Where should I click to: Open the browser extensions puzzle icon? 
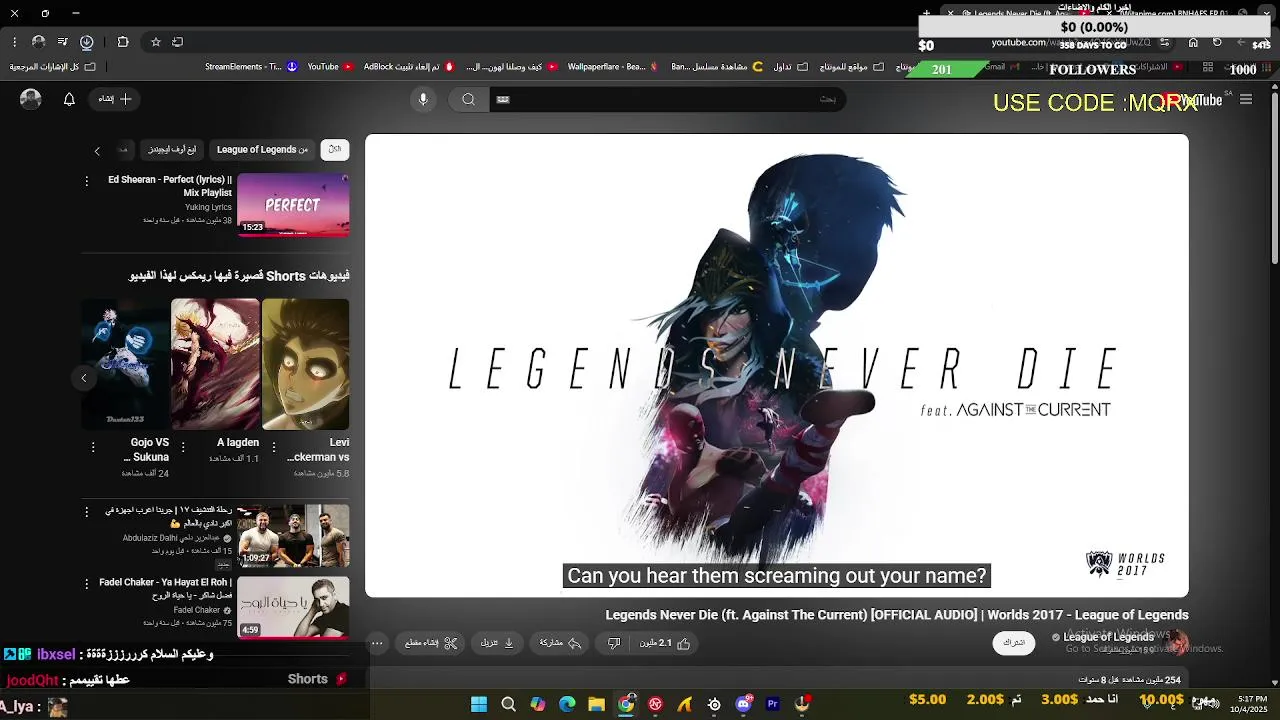point(123,42)
